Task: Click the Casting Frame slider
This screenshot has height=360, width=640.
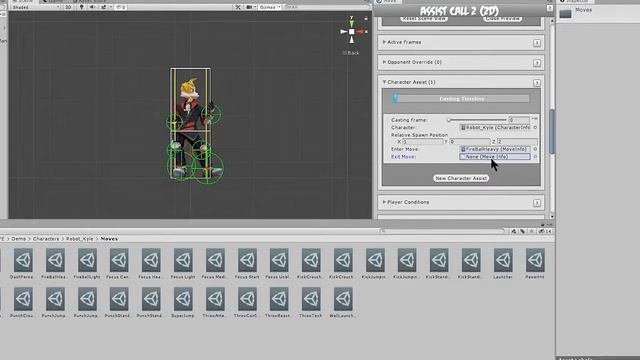Action: (476, 120)
